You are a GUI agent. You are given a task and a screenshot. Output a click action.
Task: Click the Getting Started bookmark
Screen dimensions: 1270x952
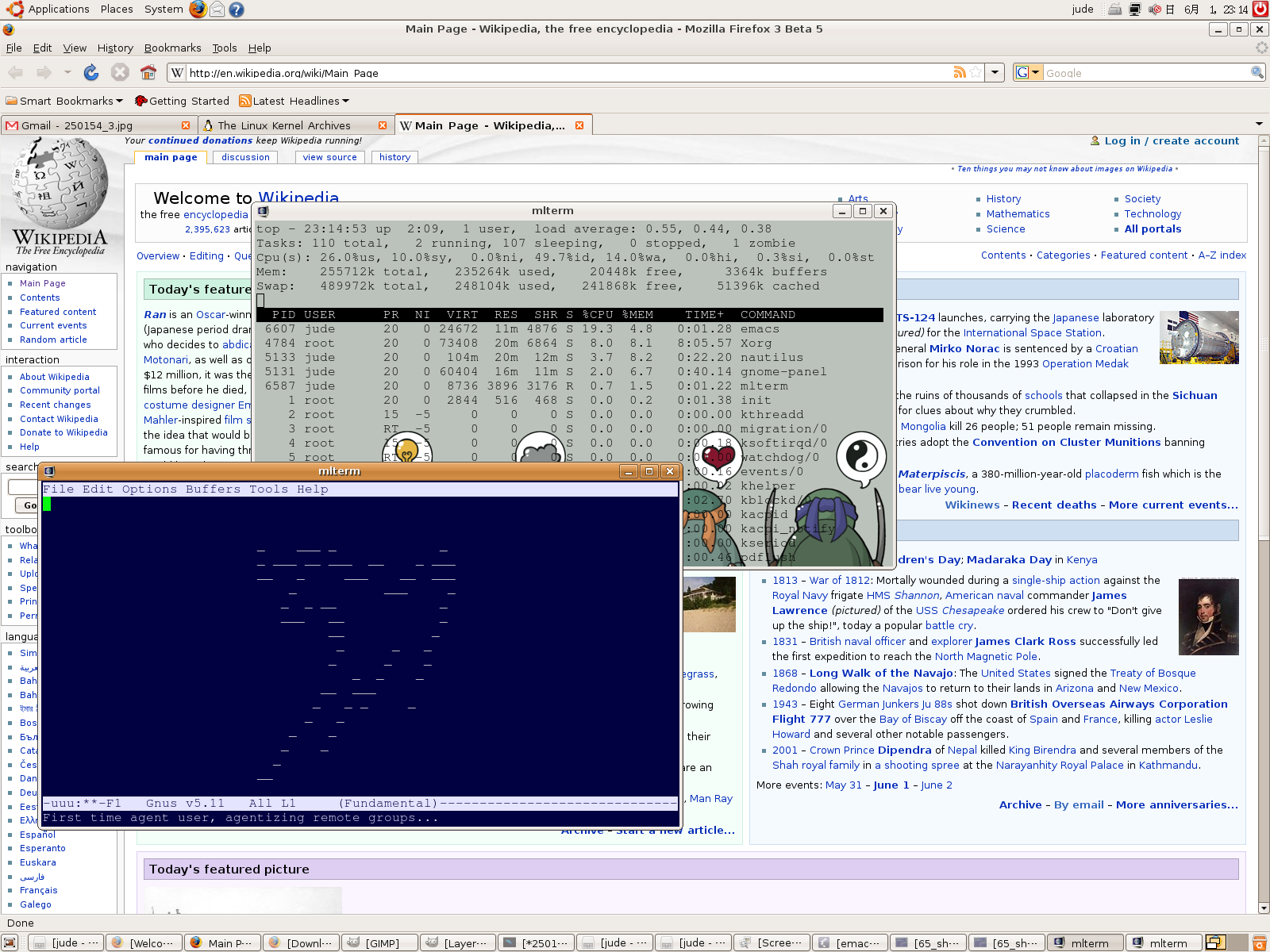click(182, 101)
